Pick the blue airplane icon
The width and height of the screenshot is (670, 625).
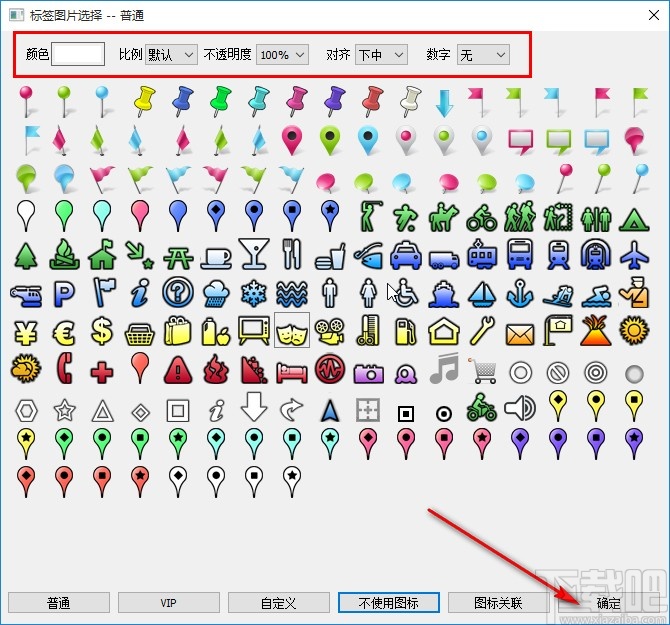click(634, 255)
